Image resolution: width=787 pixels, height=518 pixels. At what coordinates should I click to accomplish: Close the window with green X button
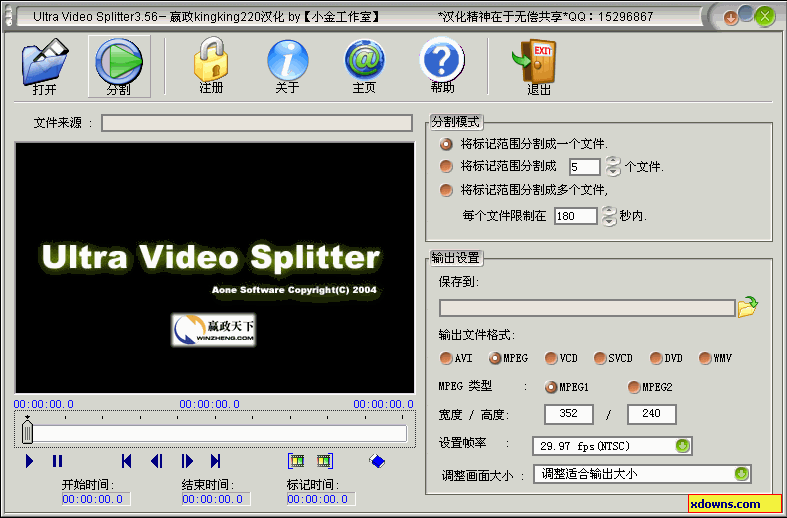coord(765,17)
